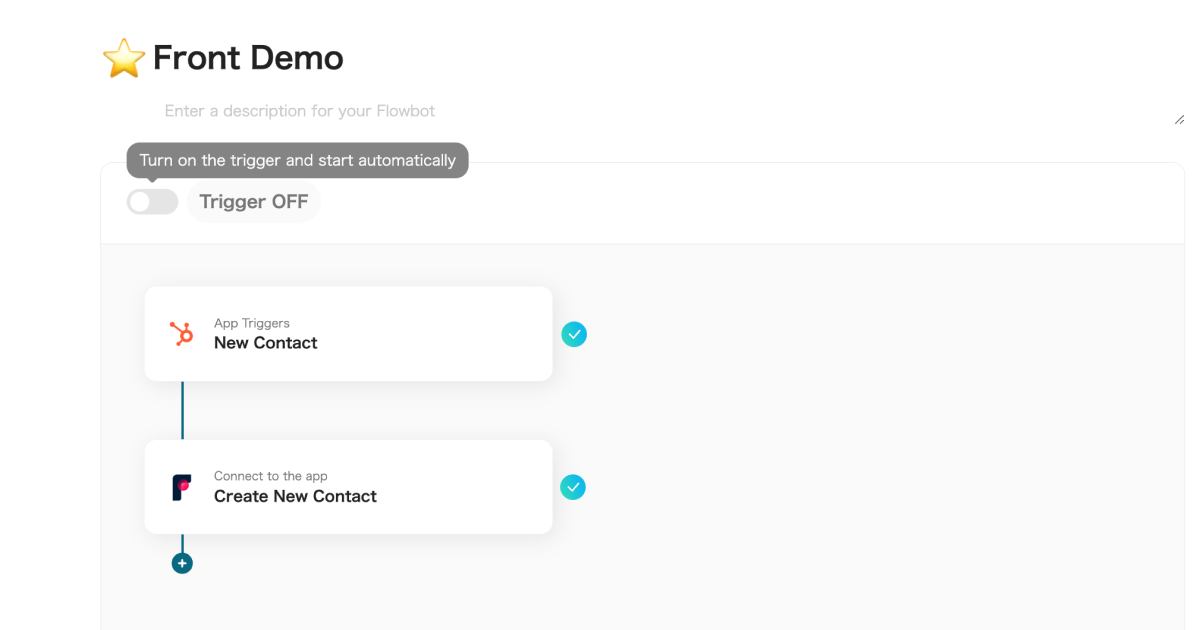Click the Flowbot description input field

(600, 111)
